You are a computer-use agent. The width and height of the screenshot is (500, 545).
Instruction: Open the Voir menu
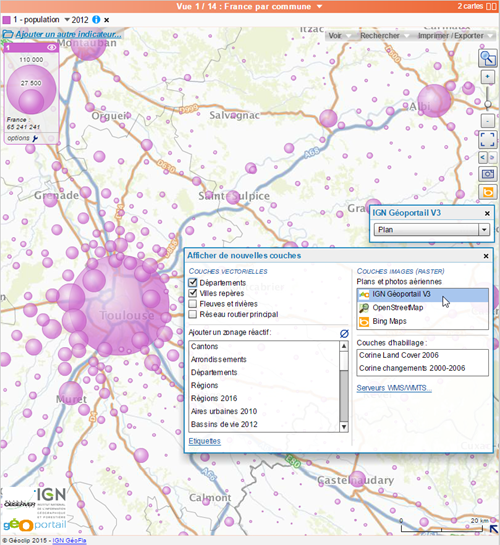click(339, 35)
